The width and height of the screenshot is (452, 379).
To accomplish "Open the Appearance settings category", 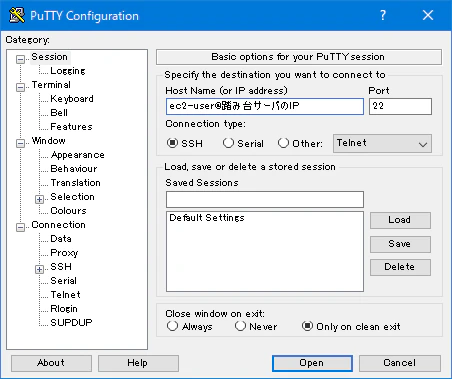I will (x=77, y=155).
